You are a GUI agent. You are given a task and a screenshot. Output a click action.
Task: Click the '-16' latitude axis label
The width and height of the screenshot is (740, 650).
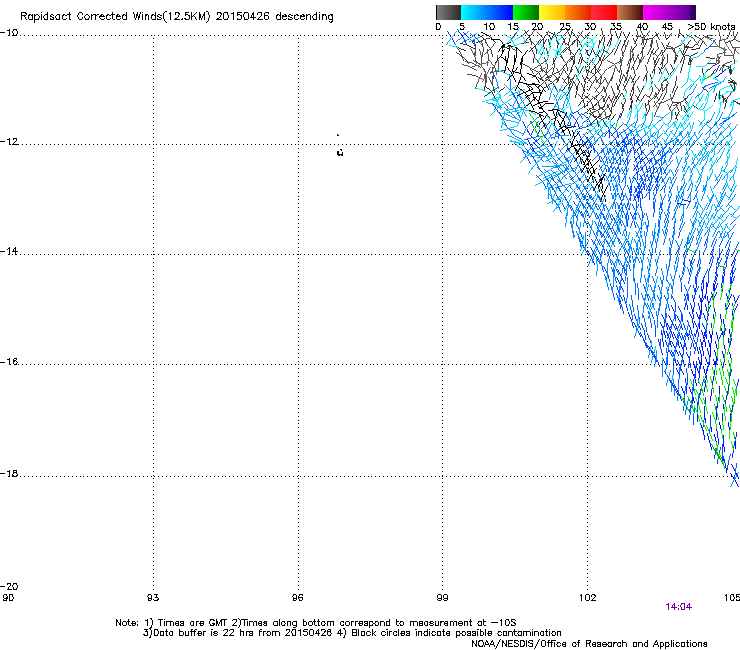coord(9,362)
